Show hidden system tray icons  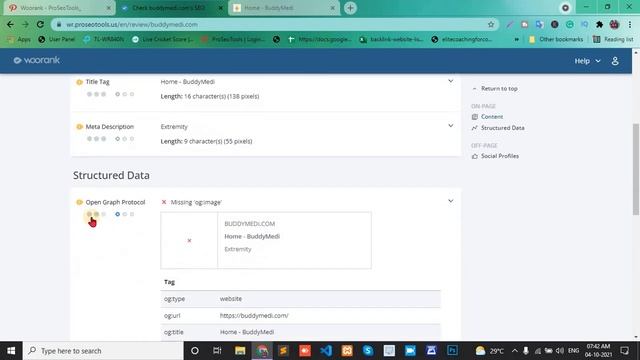tap(514, 351)
